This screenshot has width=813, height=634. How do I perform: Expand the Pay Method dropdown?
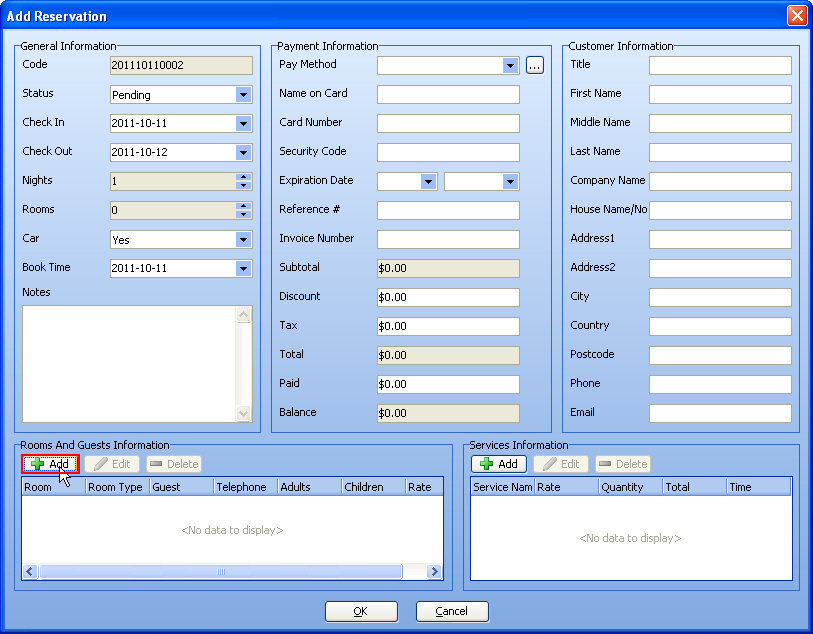(510, 66)
